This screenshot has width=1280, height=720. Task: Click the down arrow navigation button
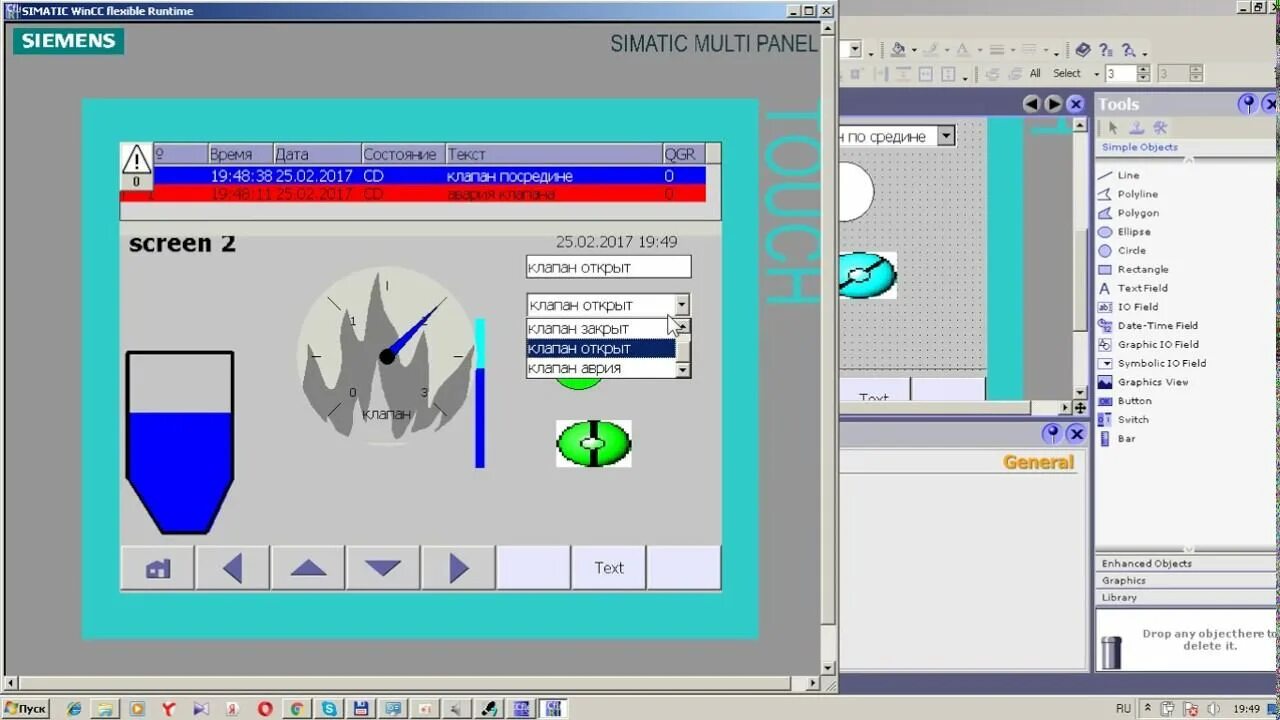(383, 568)
